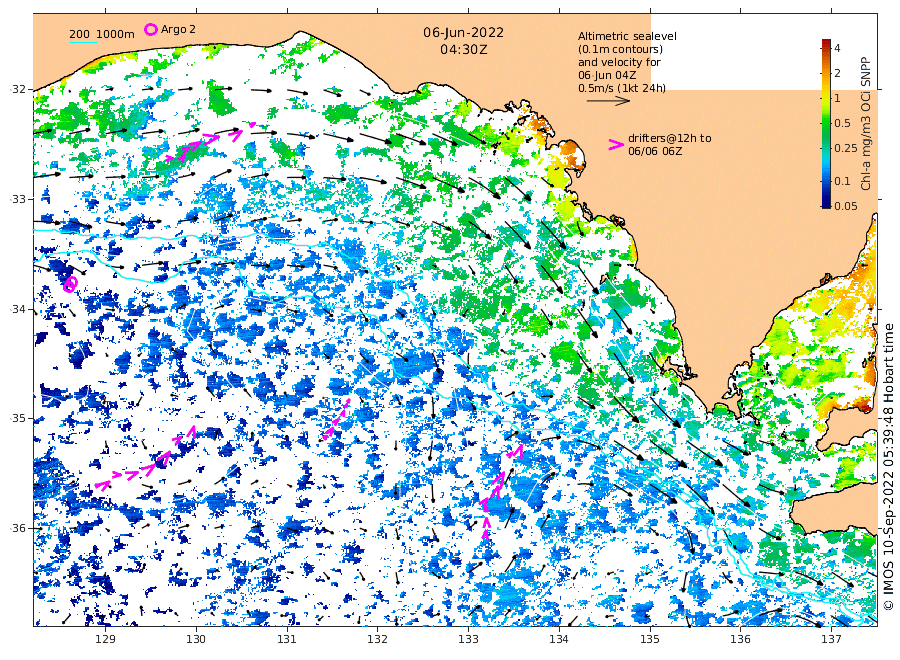Click the drifter track near 130E 32.5S
The image size is (900, 660).
point(210,141)
